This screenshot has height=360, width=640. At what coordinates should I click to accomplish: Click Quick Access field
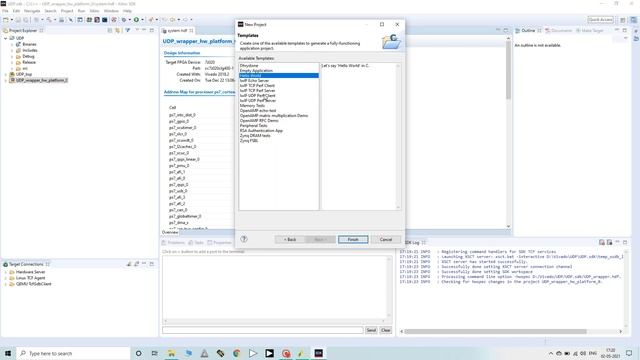click(600, 20)
